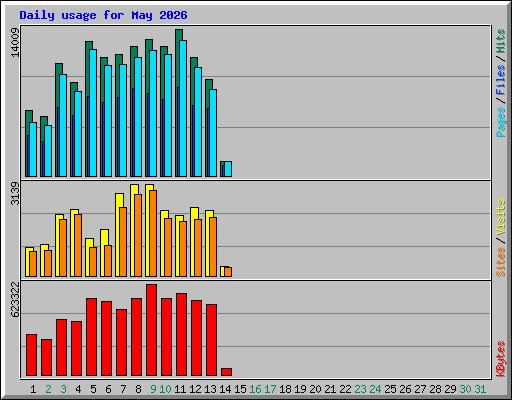Screen dimensions: 512x400
Task: Click day label 20 on the x-axis
Action: (315, 389)
